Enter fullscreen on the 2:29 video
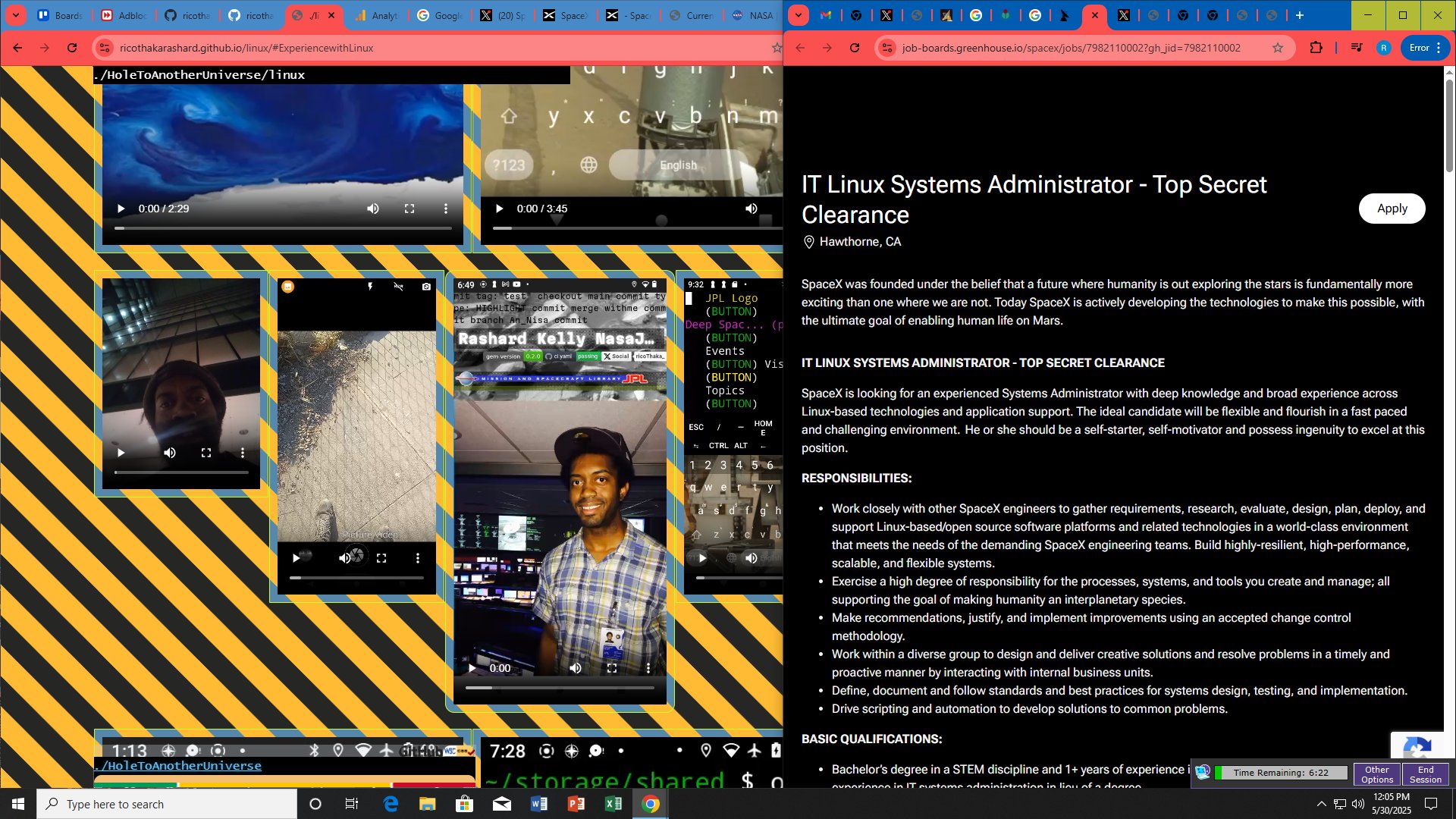1456x819 pixels. click(x=409, y=209)
